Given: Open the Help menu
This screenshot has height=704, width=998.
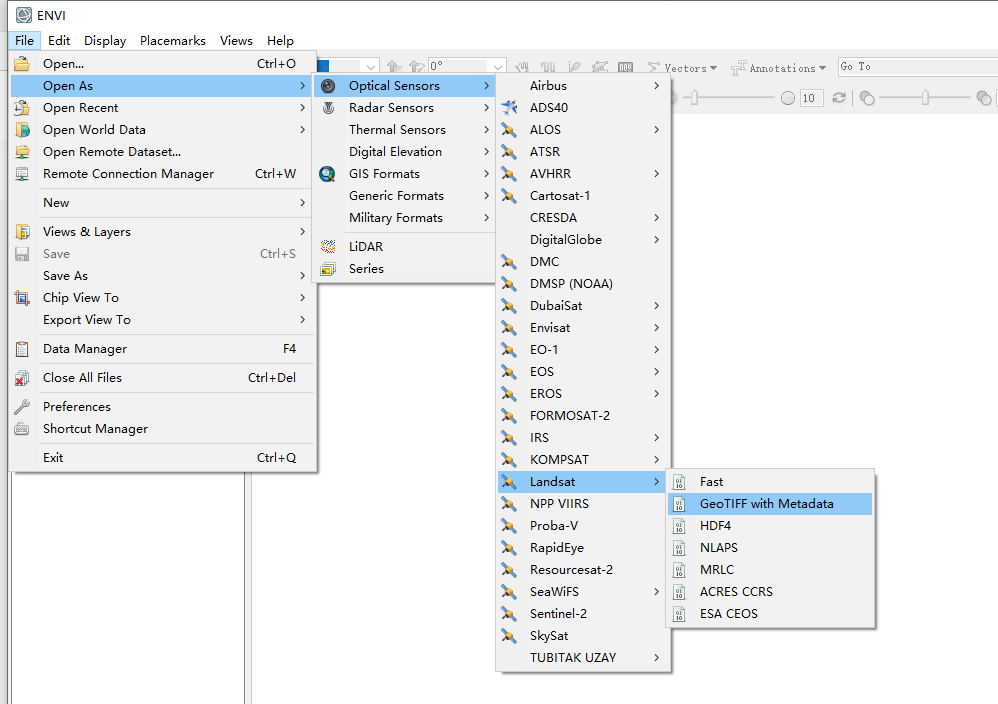Looking at the screenshot, I should click(x=280, y=41).
